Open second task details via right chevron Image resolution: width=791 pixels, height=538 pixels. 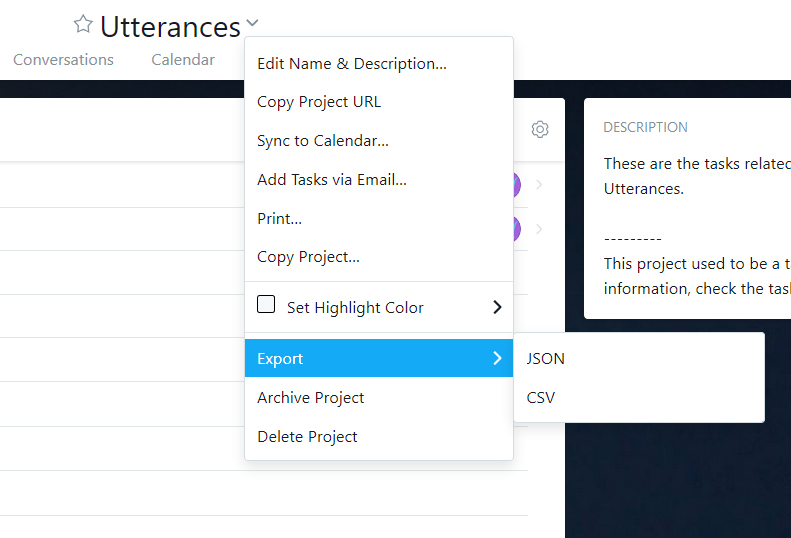pyautogui.click(x=540, y=229)
